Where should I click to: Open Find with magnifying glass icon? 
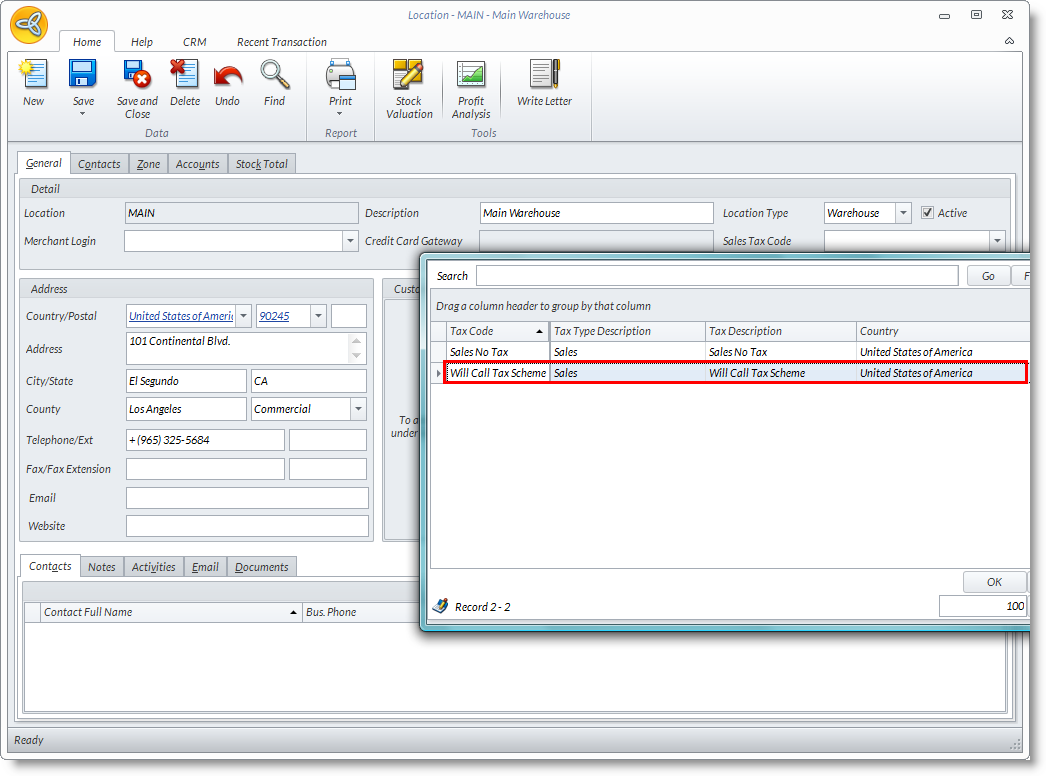click(x=274, y=76)
